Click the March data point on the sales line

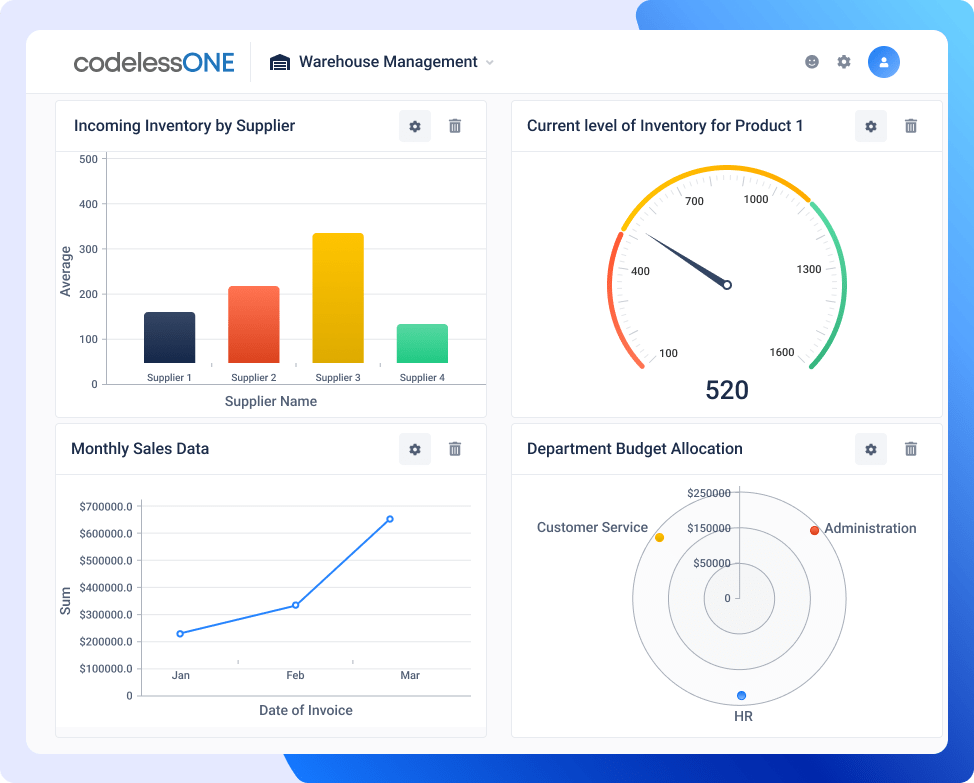390,519
